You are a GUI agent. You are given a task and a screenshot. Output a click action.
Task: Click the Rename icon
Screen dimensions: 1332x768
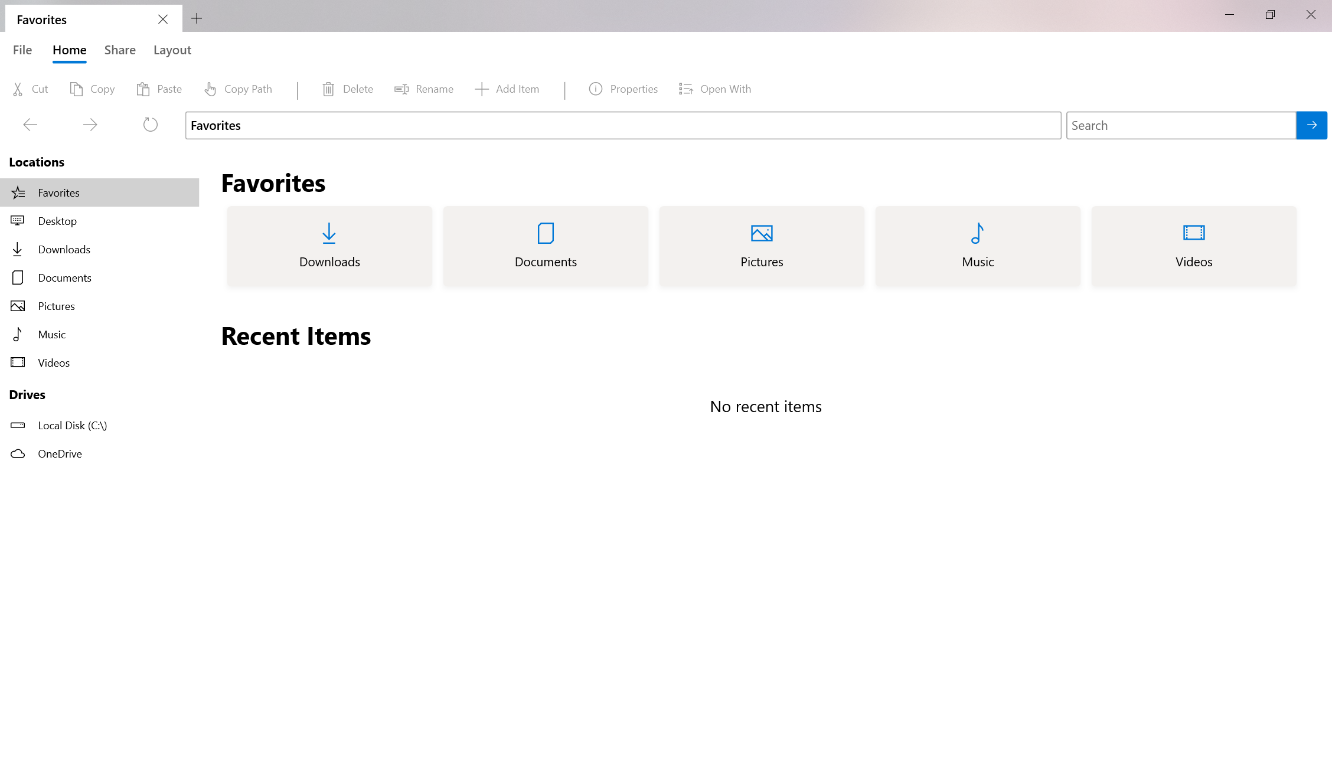[401, 89]
